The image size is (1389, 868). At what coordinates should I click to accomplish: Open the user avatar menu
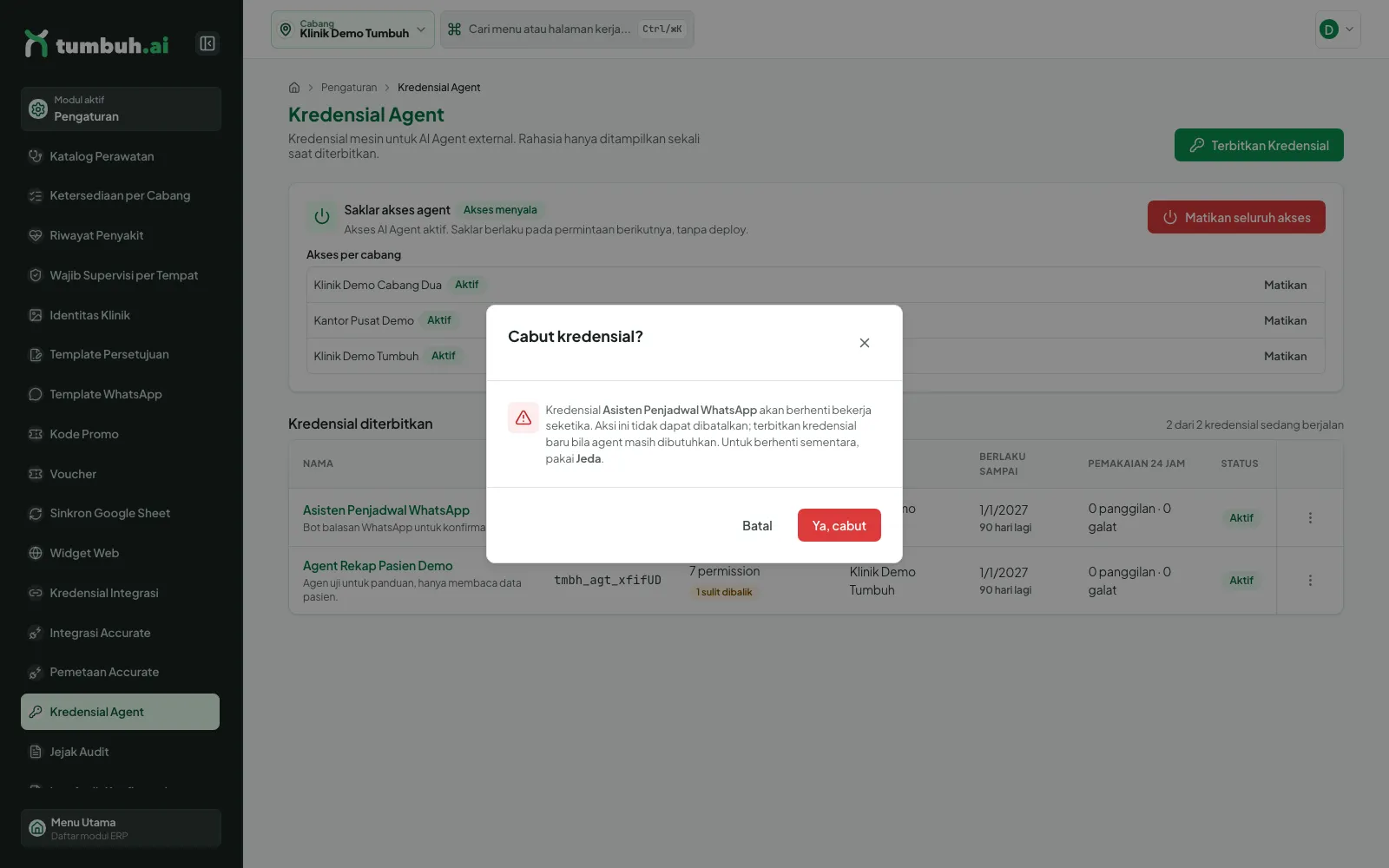[1338, 30]
